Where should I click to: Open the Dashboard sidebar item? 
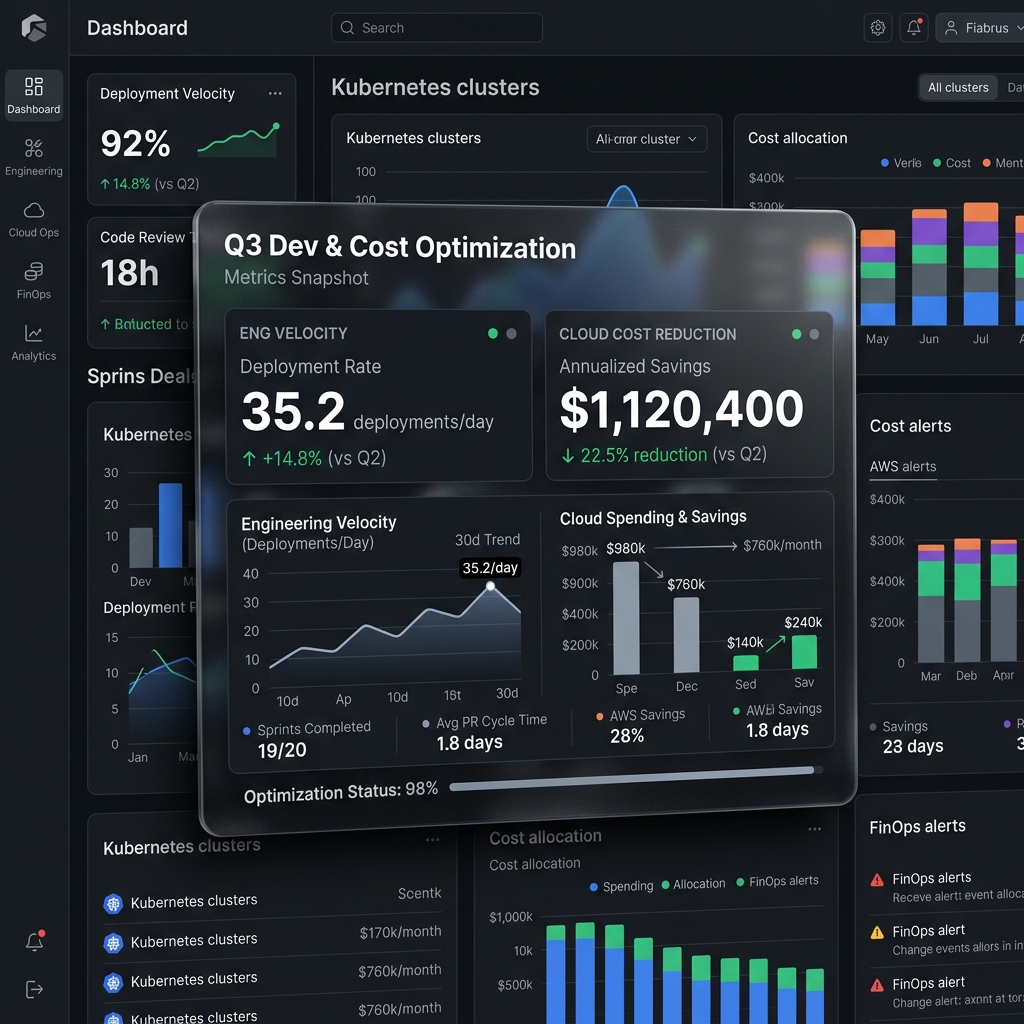(33, 95)
